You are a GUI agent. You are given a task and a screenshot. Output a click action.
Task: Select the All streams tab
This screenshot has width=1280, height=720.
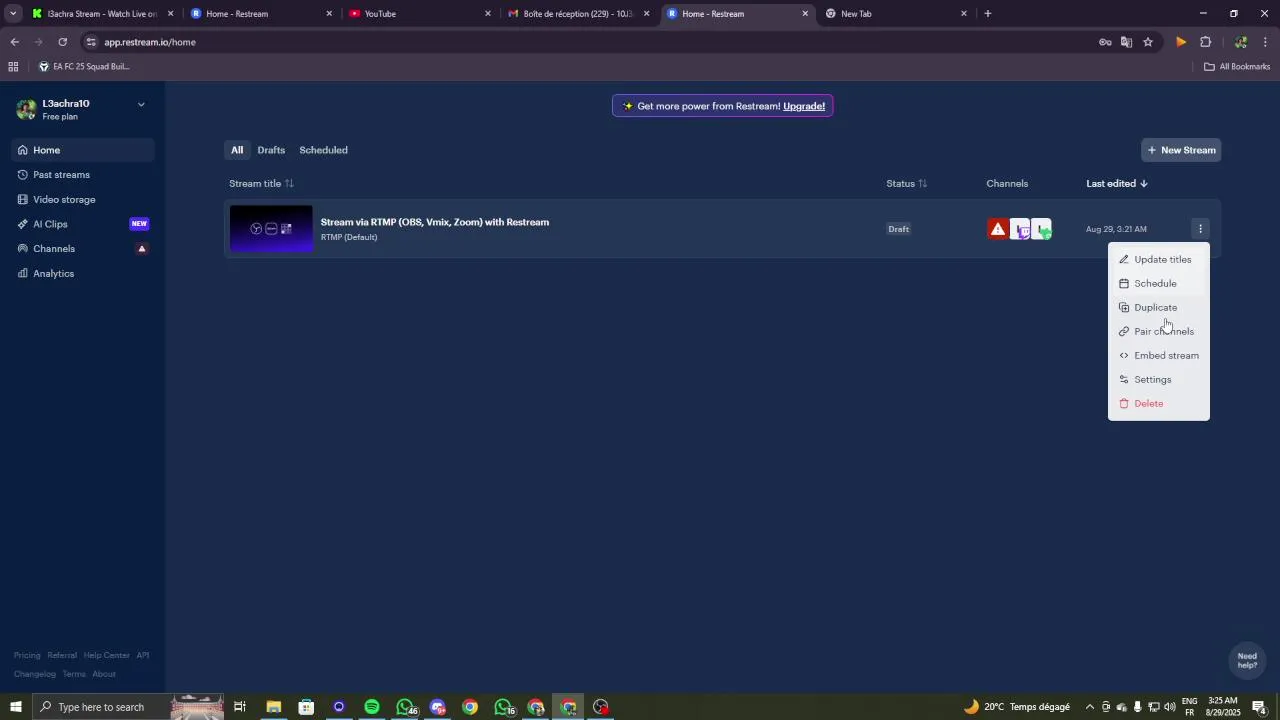pos(237,150)
